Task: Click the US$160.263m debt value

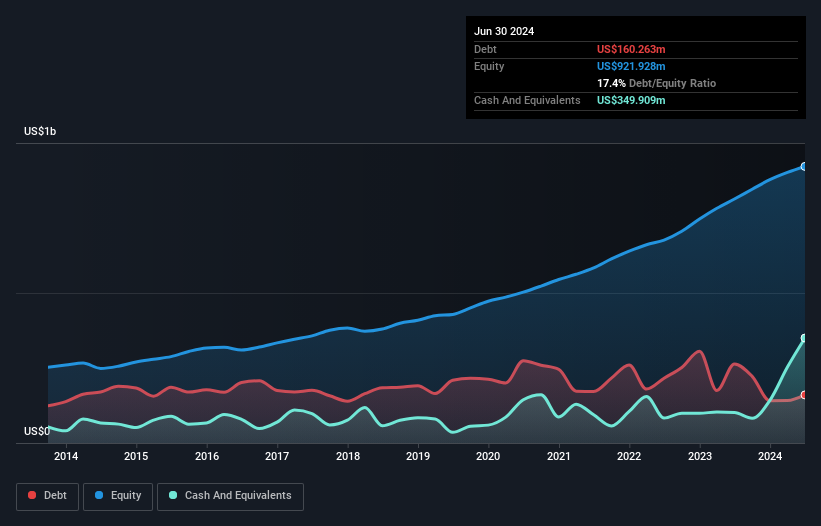Action: click(x=631, y=49)
